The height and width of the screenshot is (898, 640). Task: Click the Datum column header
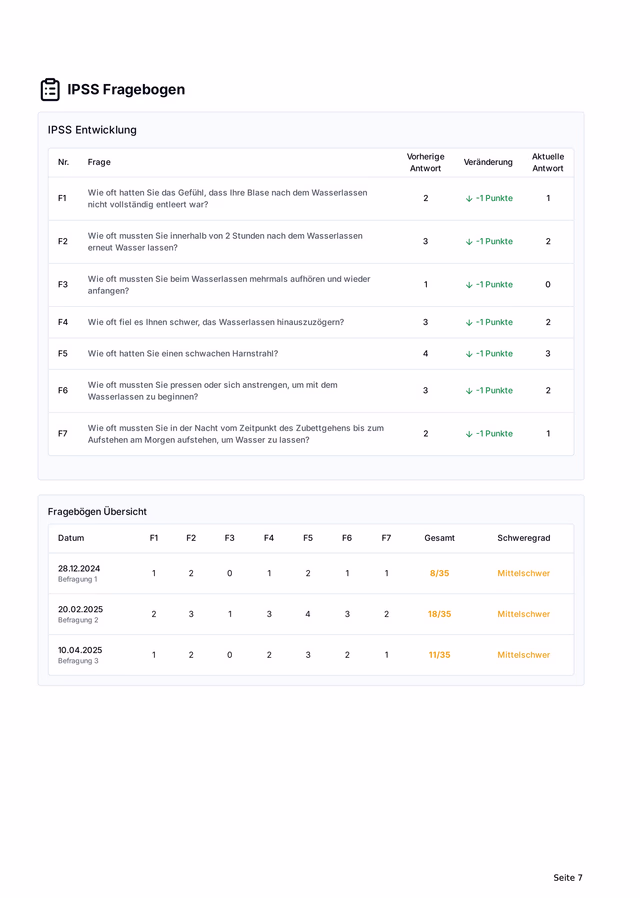click(x=71, y=538)
